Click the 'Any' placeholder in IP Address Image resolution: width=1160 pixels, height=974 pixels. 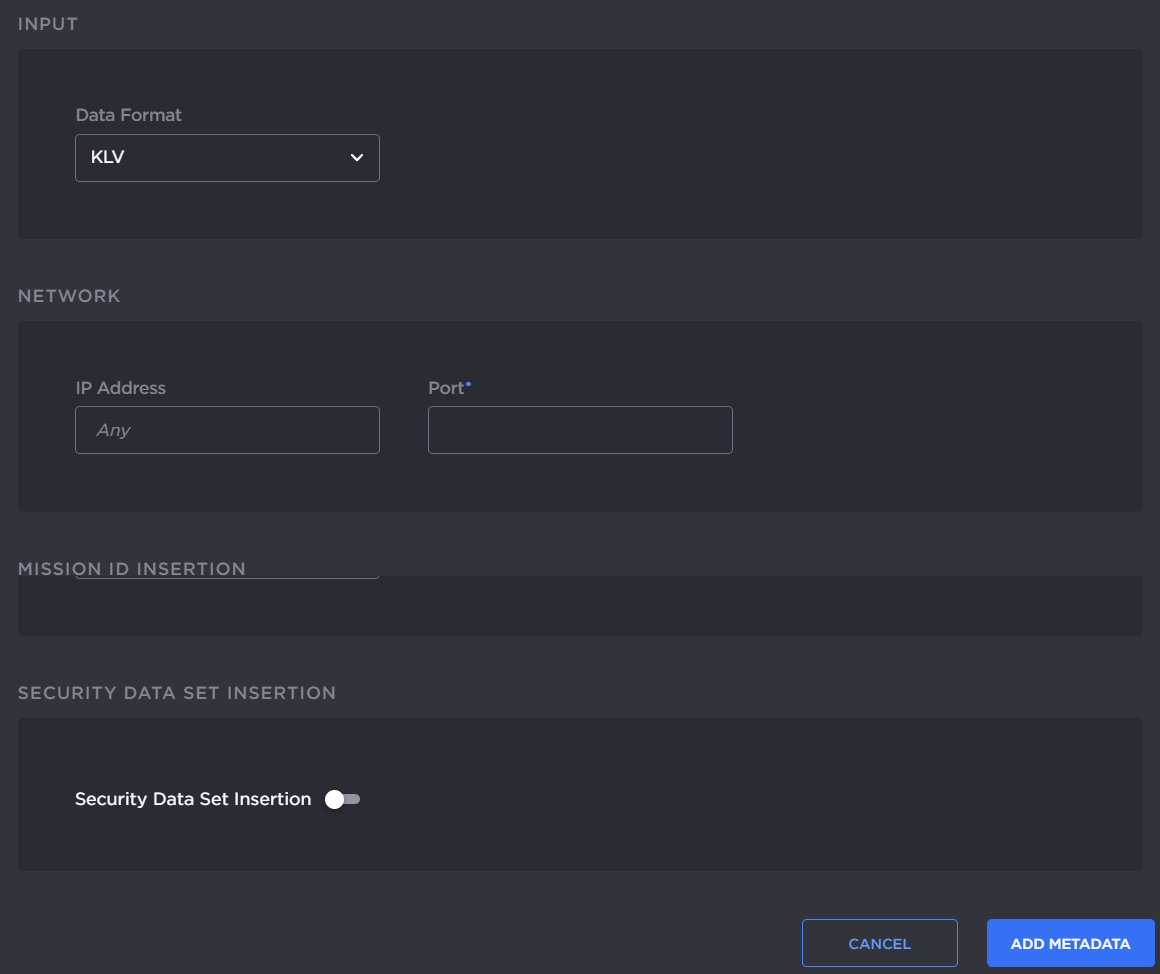tap(114, 430)
